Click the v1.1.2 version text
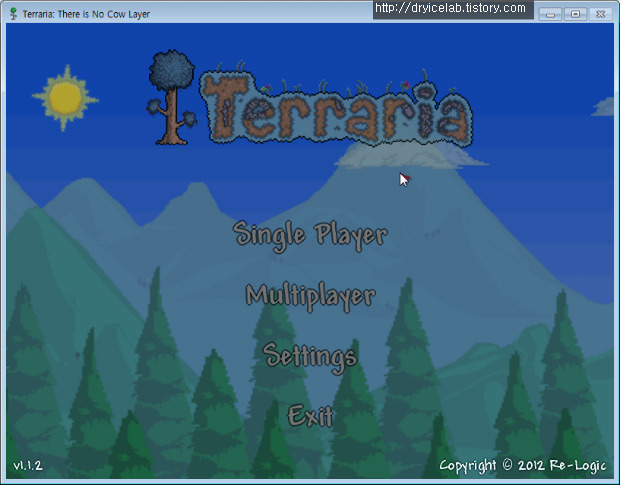 point(28,465)
